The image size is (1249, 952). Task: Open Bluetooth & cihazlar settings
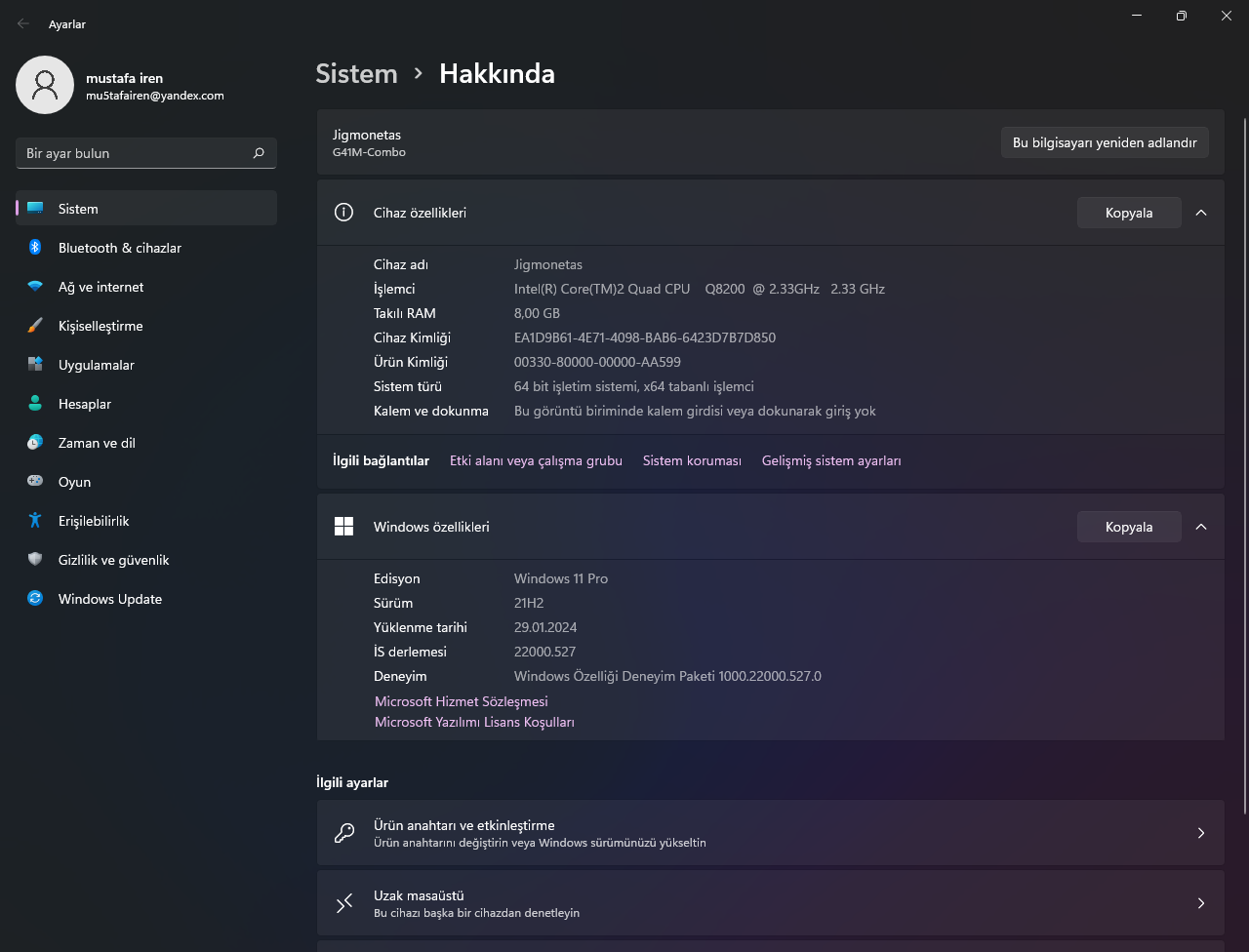point(119,248)
